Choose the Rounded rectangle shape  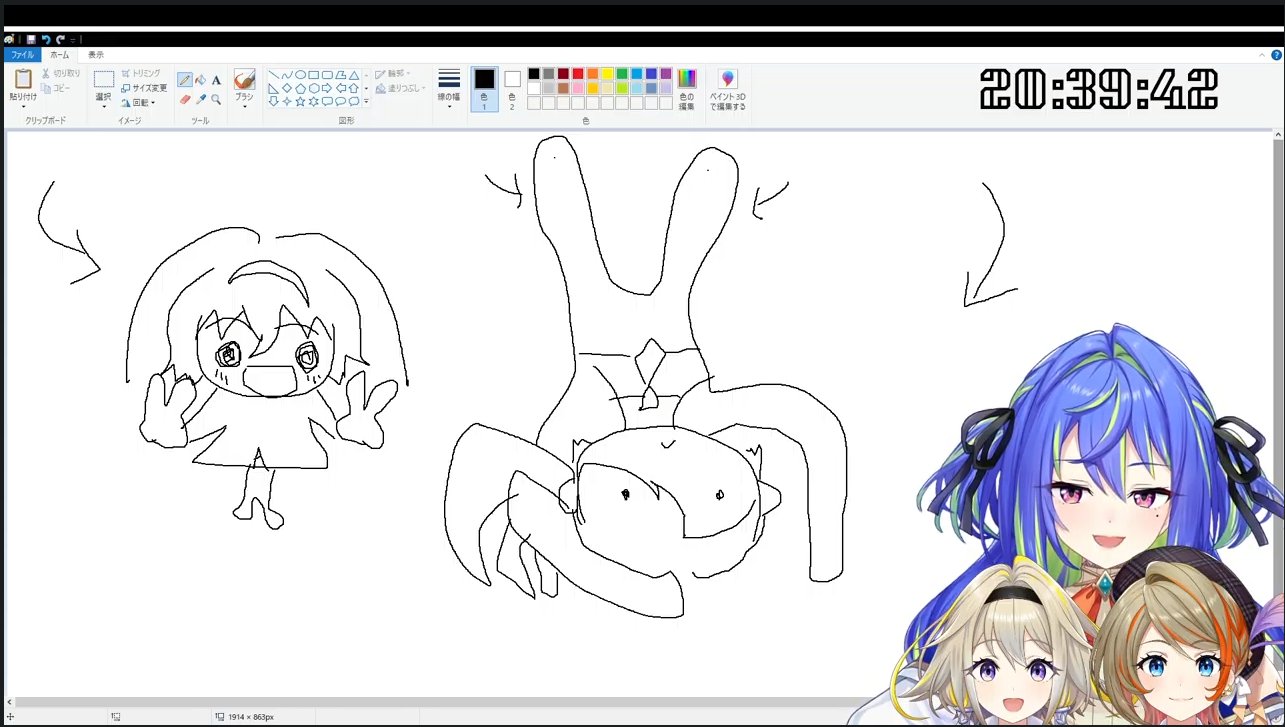(x=327, y=75)
